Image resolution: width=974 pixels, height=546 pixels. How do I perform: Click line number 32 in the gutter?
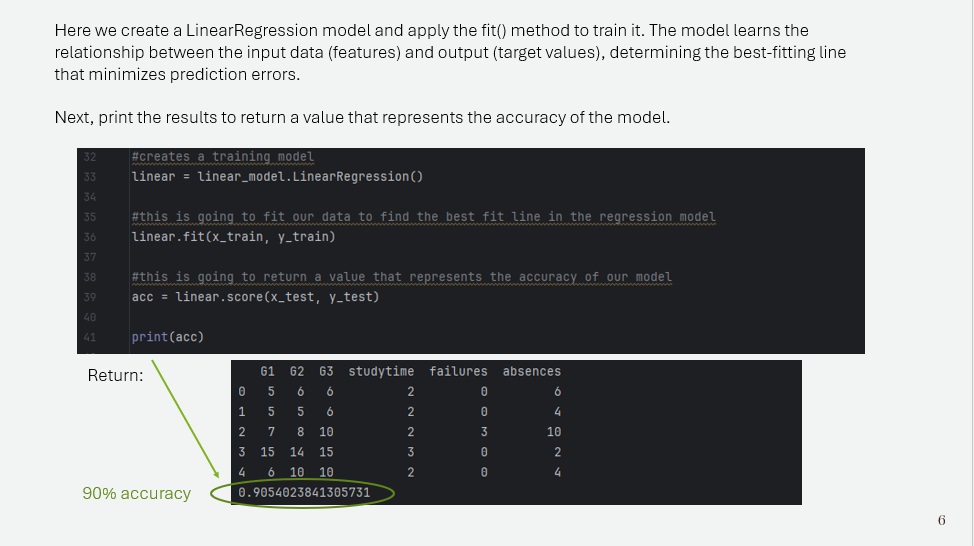tap(90, 157)
